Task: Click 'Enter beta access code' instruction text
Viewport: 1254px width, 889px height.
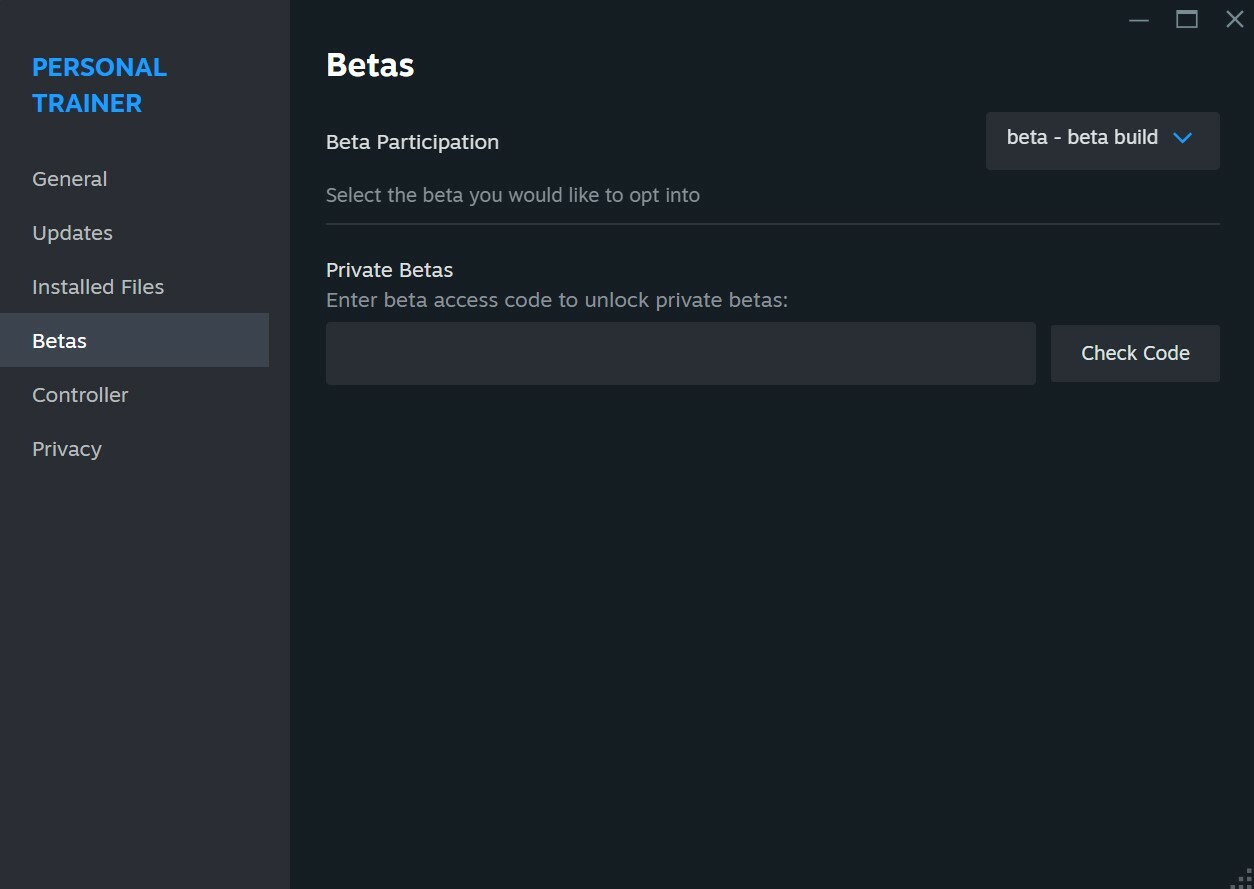Action: click(x=557, y=300)
